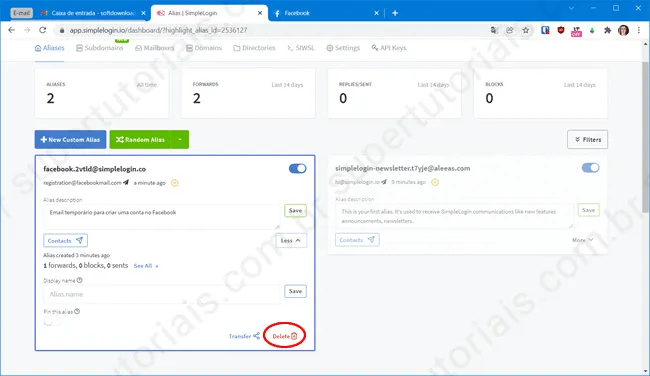Image resolution: width=650 pixels, height=376 pixels.
Task: Switch to Caixa de entrada Gmail tab
Action: pos(93,13)
